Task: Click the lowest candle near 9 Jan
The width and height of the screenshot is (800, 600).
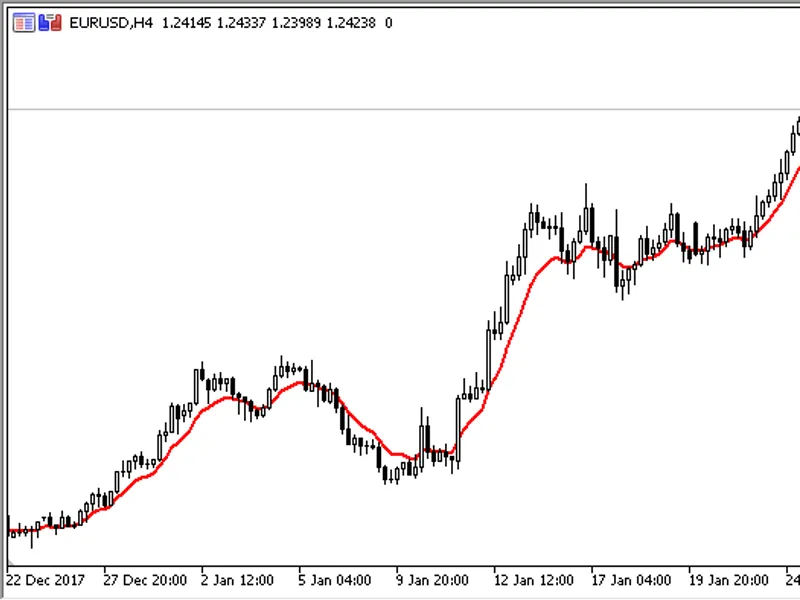Action: [x=385, y=473]
